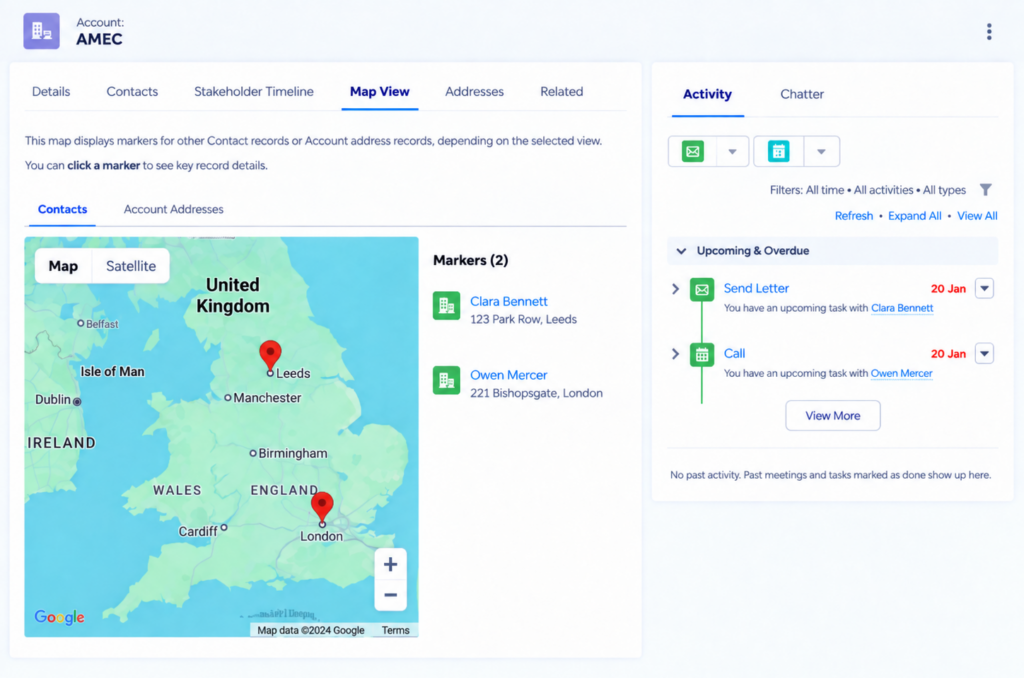Open the Related tab
The height and width of the screenshot is (678, 1024).
(561, 91)
